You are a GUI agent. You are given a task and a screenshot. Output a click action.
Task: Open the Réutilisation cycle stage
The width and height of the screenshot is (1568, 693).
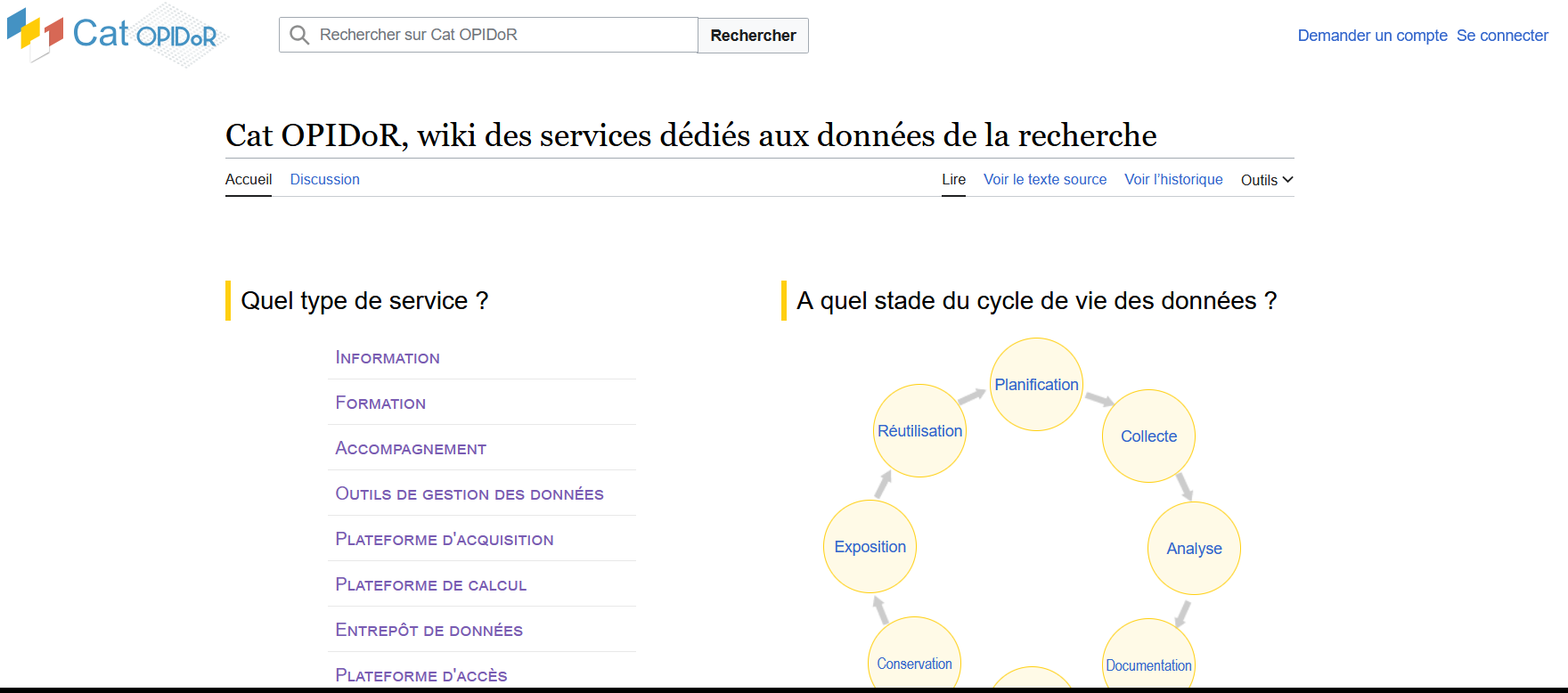tap(919, 431)
